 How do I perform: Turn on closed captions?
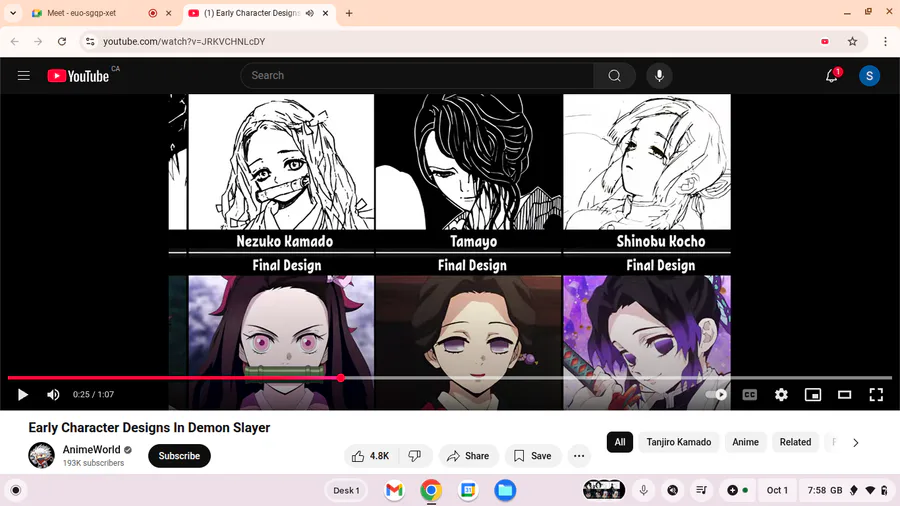point(750,395)
